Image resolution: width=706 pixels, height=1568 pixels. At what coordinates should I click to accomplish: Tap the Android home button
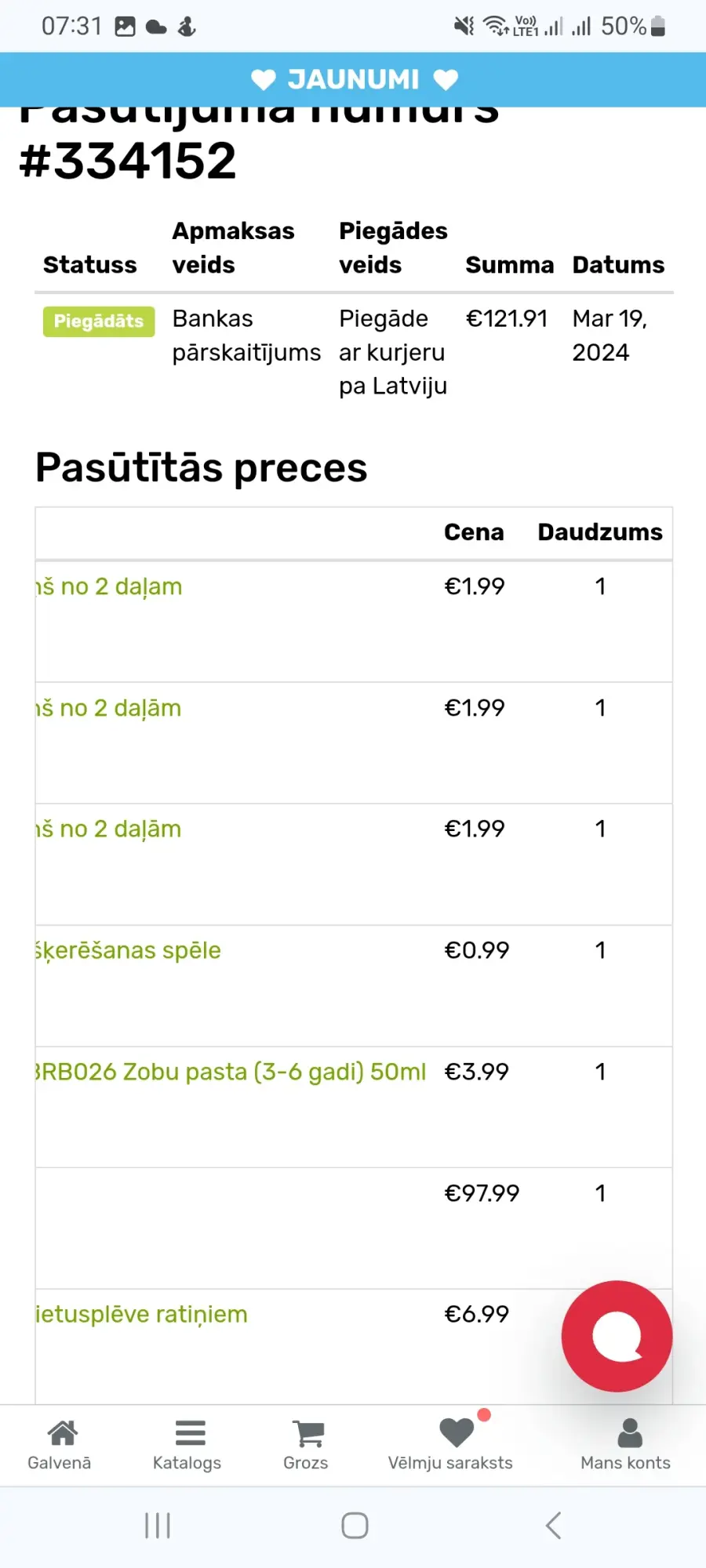355,1526
